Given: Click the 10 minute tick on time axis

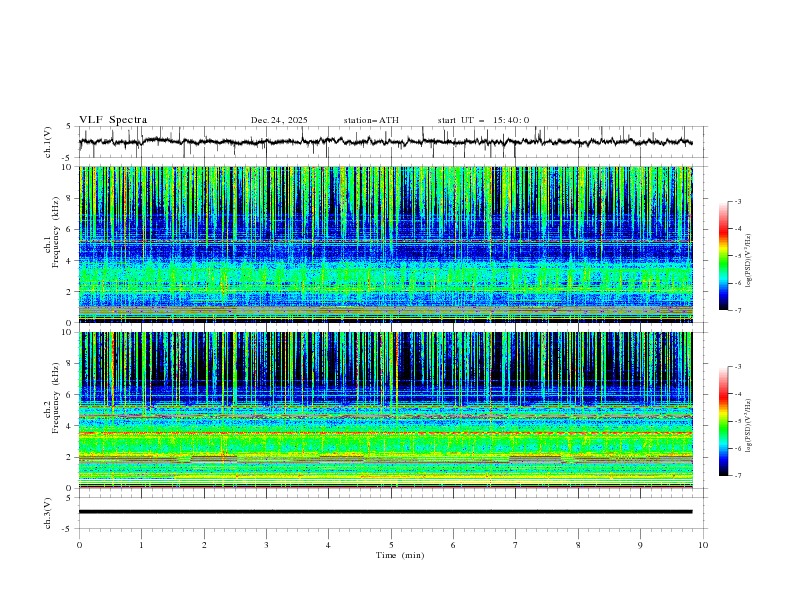Looking at the screenshot, I should (703, 544).
